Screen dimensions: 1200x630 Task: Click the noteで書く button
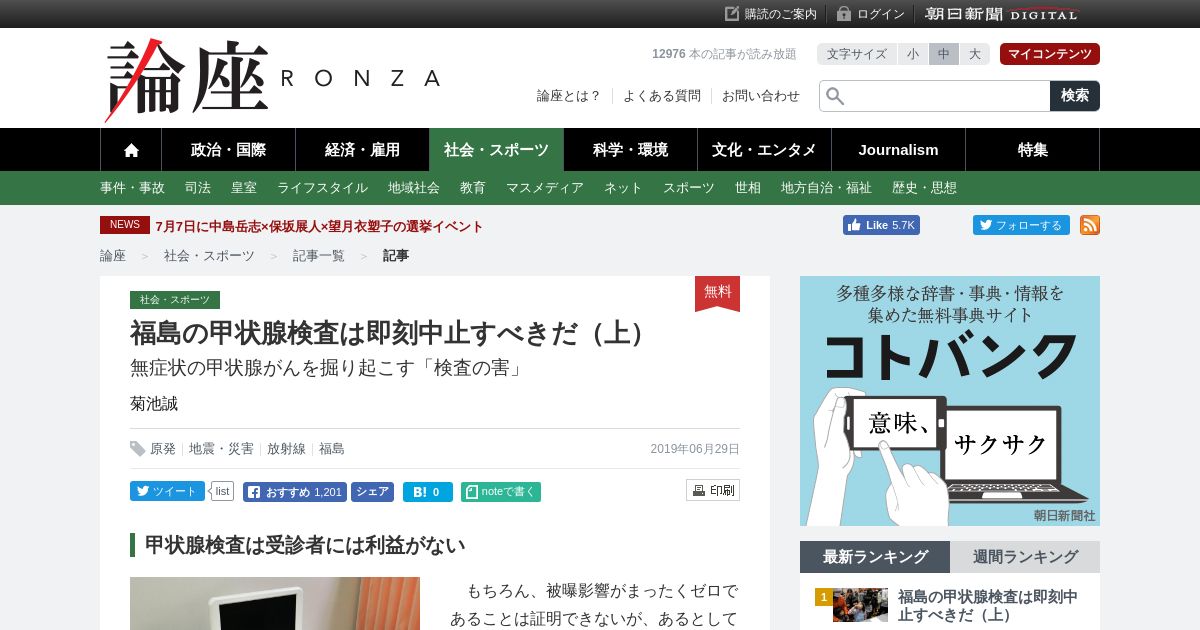pos(501,492)
